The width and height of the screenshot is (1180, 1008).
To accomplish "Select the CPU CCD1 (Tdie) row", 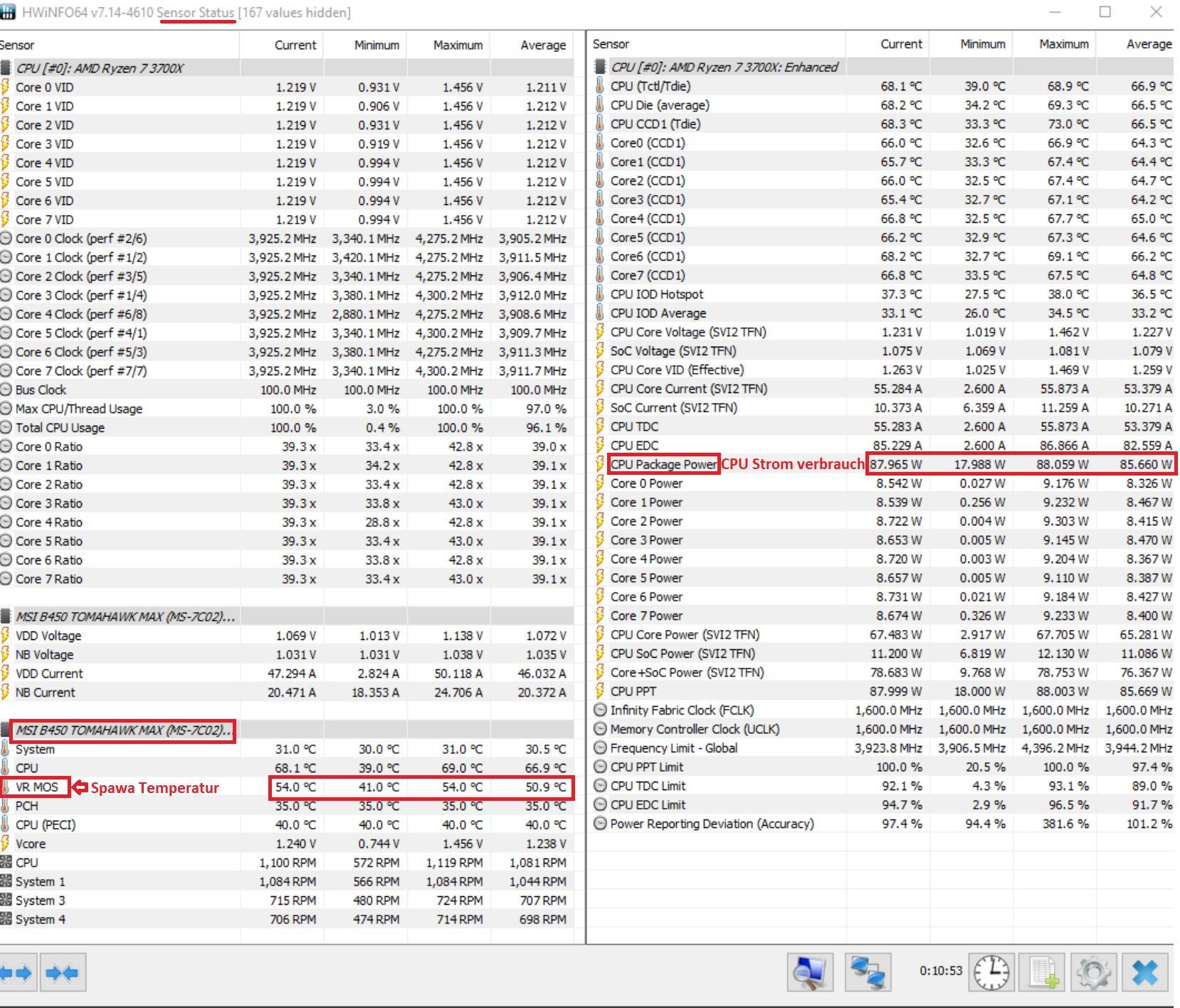I will tap(880, 124).
